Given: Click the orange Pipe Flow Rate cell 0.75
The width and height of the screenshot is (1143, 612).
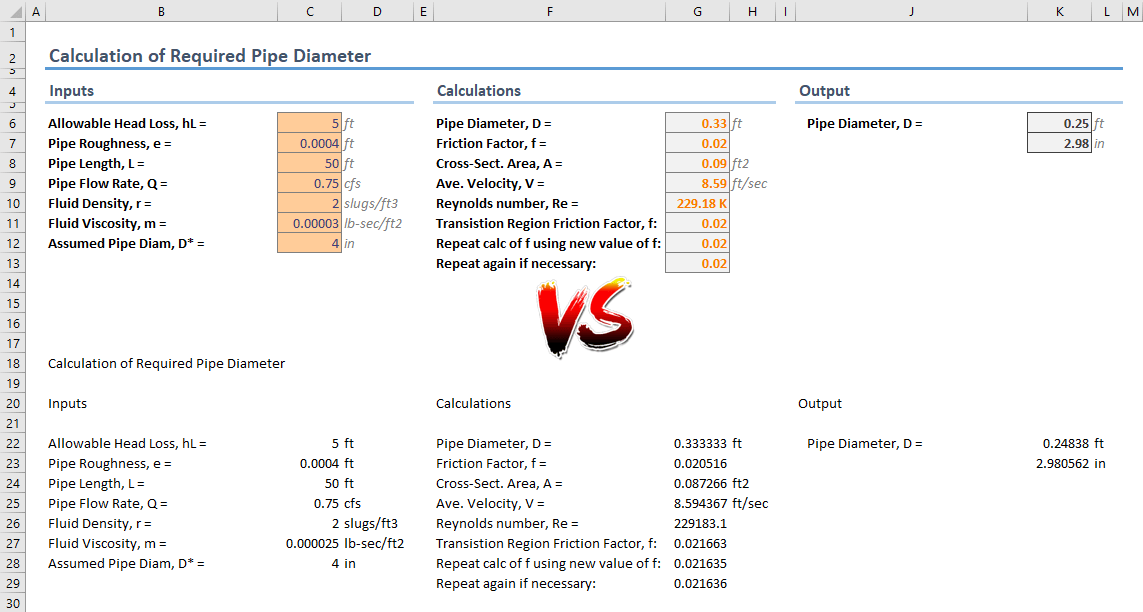Looking at the screenshot, I should pyautogui.click(x=310, y=184).
